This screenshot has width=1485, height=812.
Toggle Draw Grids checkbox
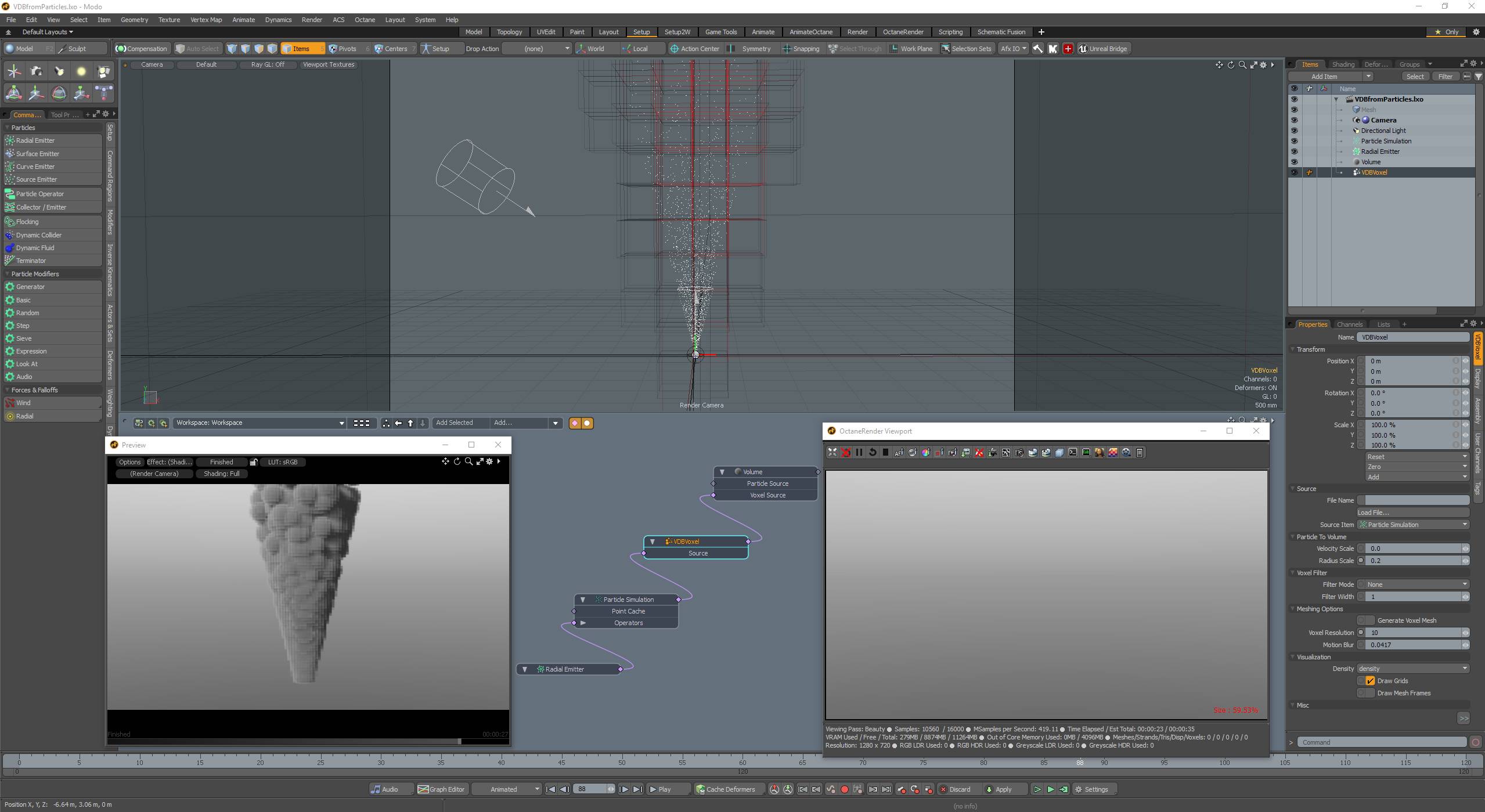(x=1370, y=681)
